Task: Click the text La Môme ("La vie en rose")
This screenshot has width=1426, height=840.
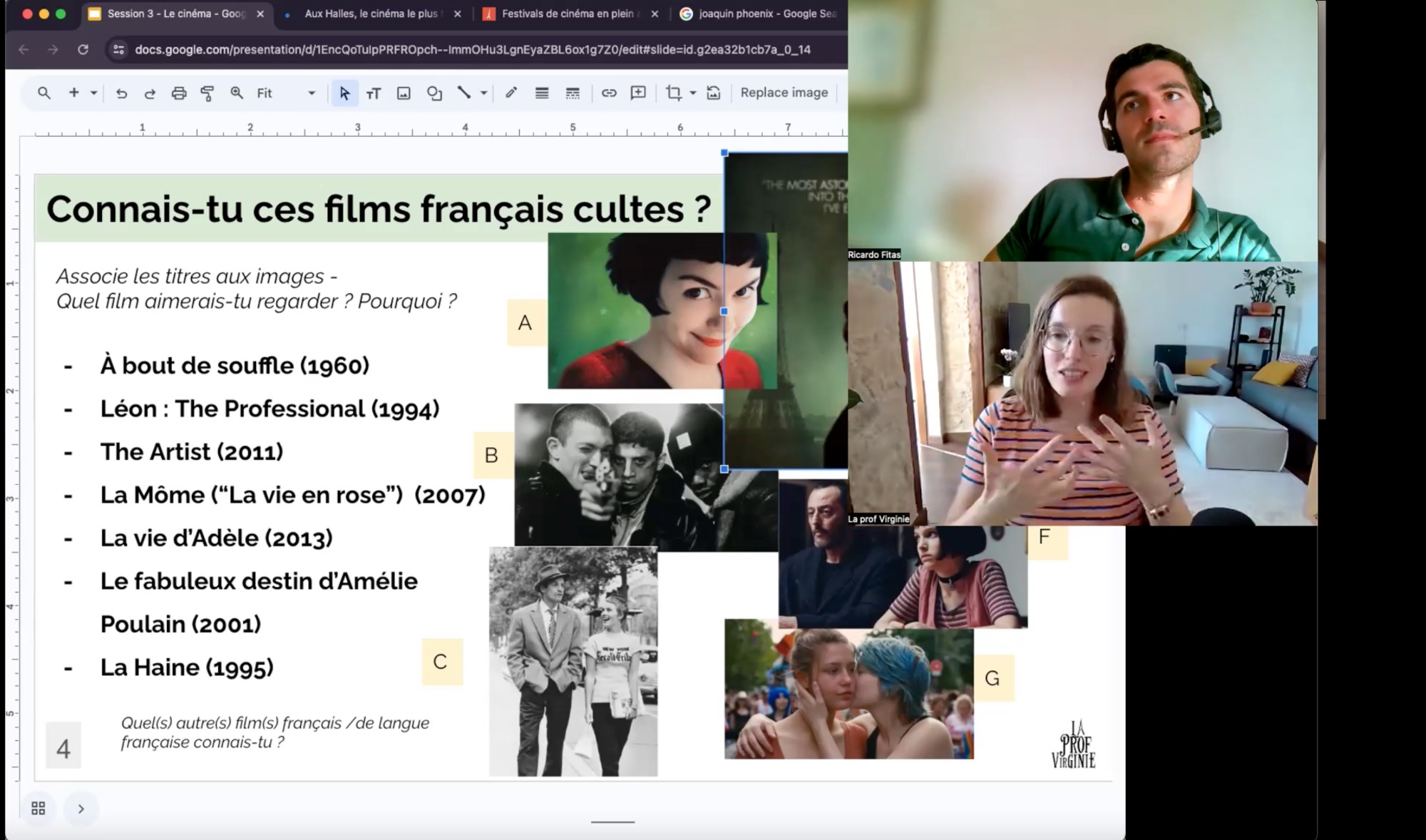Action: coord(252,495)
